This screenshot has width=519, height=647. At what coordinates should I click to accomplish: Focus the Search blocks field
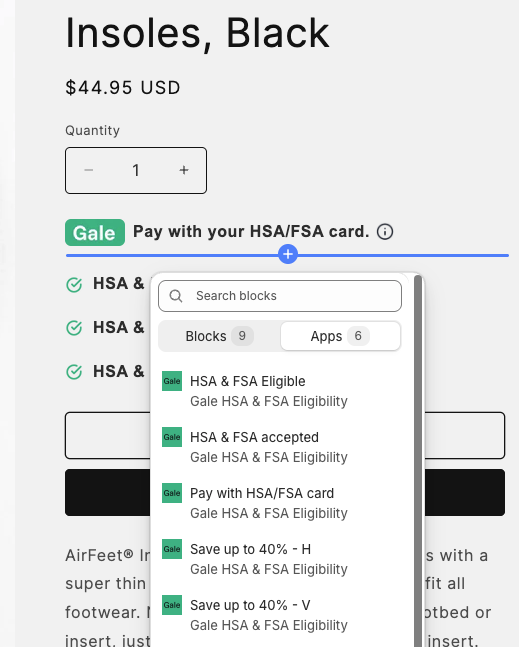[x=280, y=296]
